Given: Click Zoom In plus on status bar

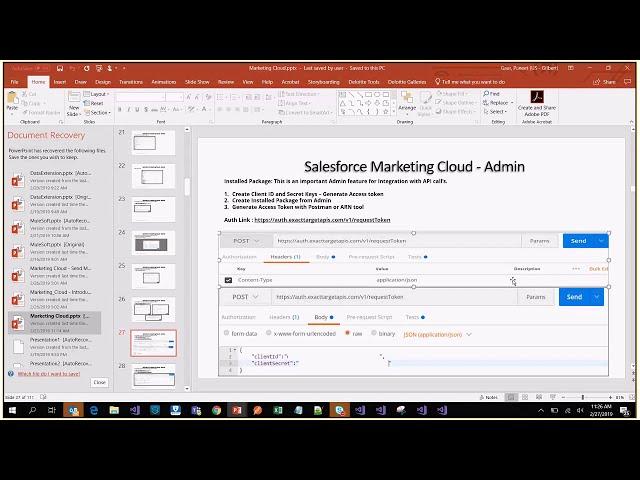Looking at the screenshot, I should click(x=611, y=397).
